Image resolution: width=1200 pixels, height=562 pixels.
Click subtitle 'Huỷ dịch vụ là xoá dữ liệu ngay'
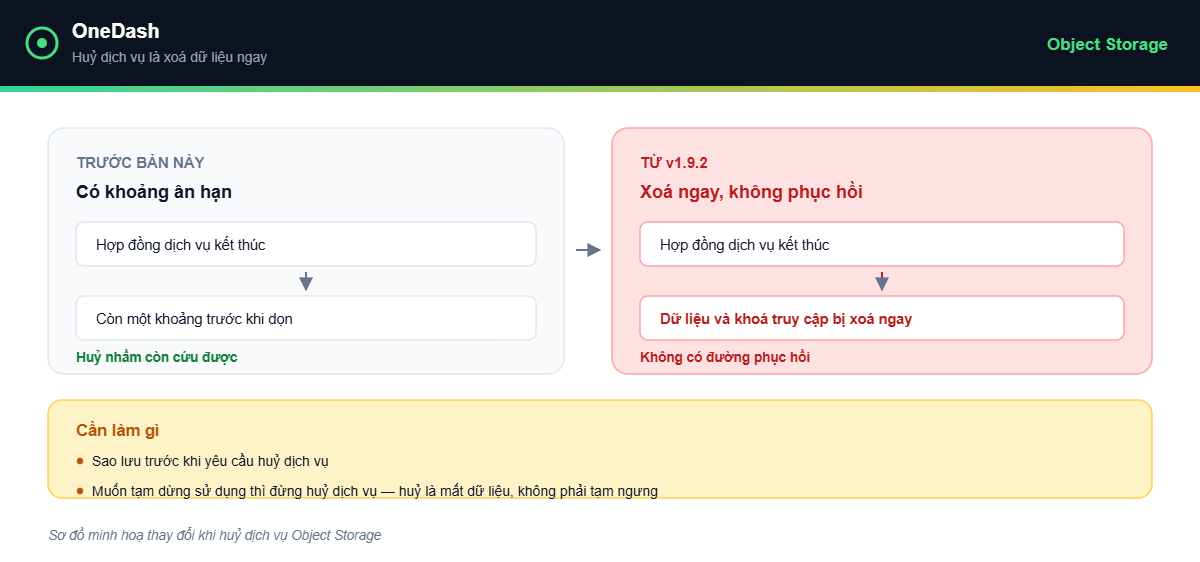(x=169, y=57)
